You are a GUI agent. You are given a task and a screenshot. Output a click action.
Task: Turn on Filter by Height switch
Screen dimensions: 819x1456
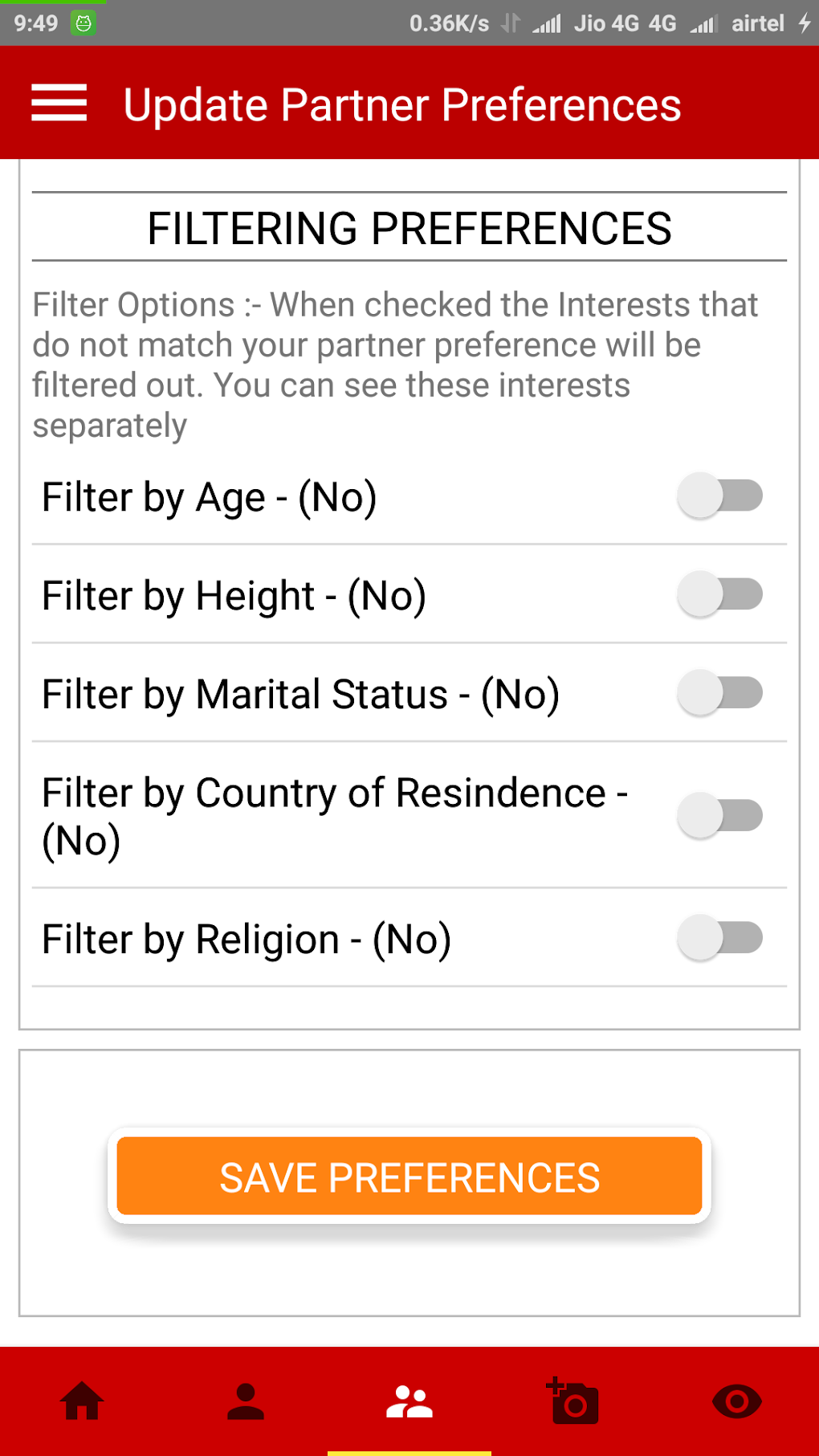point(719,594)
